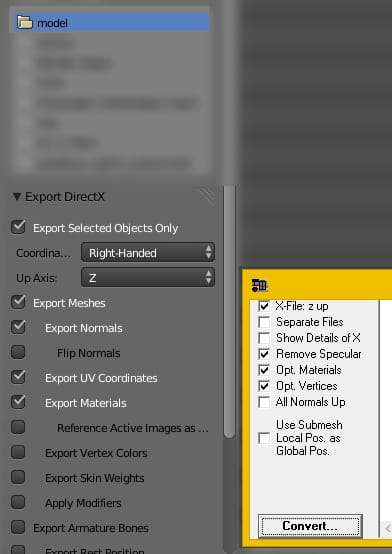Uncheck X-File: z up option

264,306
